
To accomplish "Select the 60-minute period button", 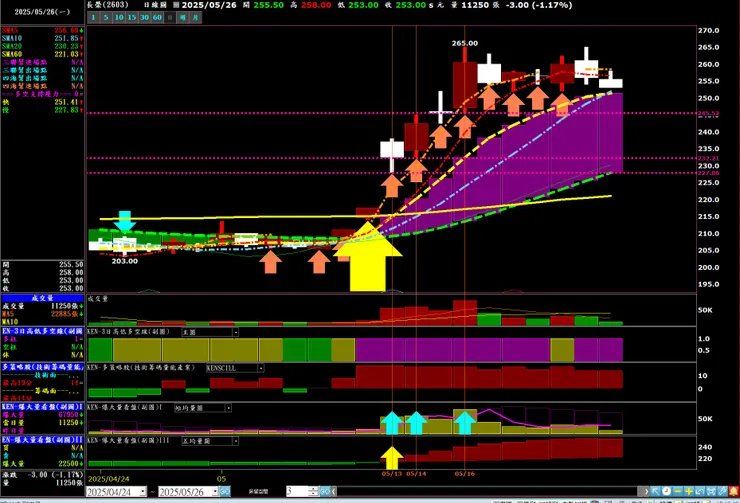I will click(x=157, y=17).
